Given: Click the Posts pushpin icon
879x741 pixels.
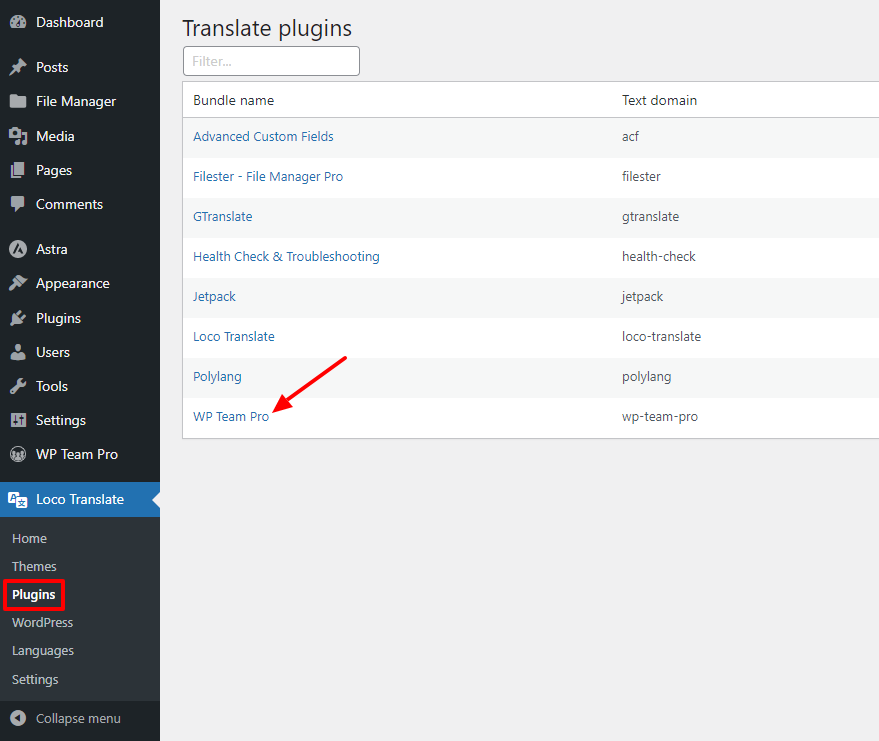Looking at the screenshot, I should (x=18, y=67).
